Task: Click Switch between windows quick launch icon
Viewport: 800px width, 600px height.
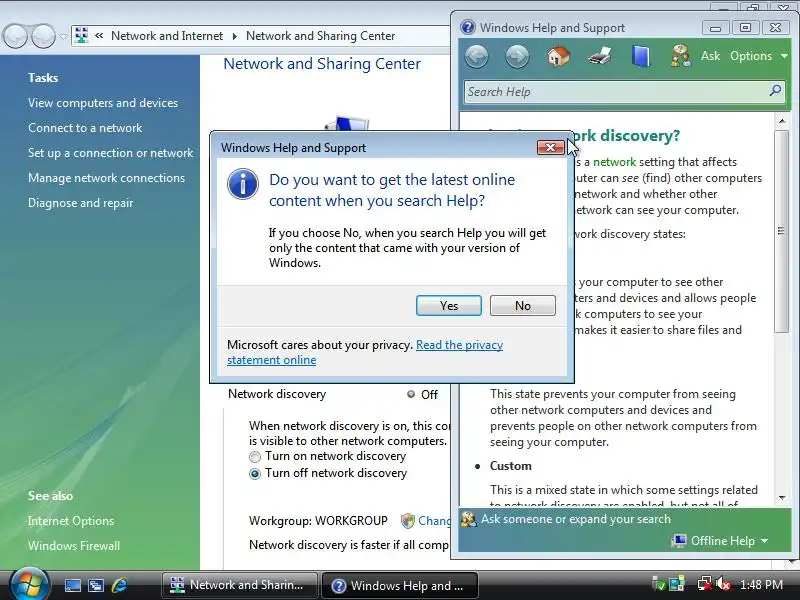Action: coord(95,585)
